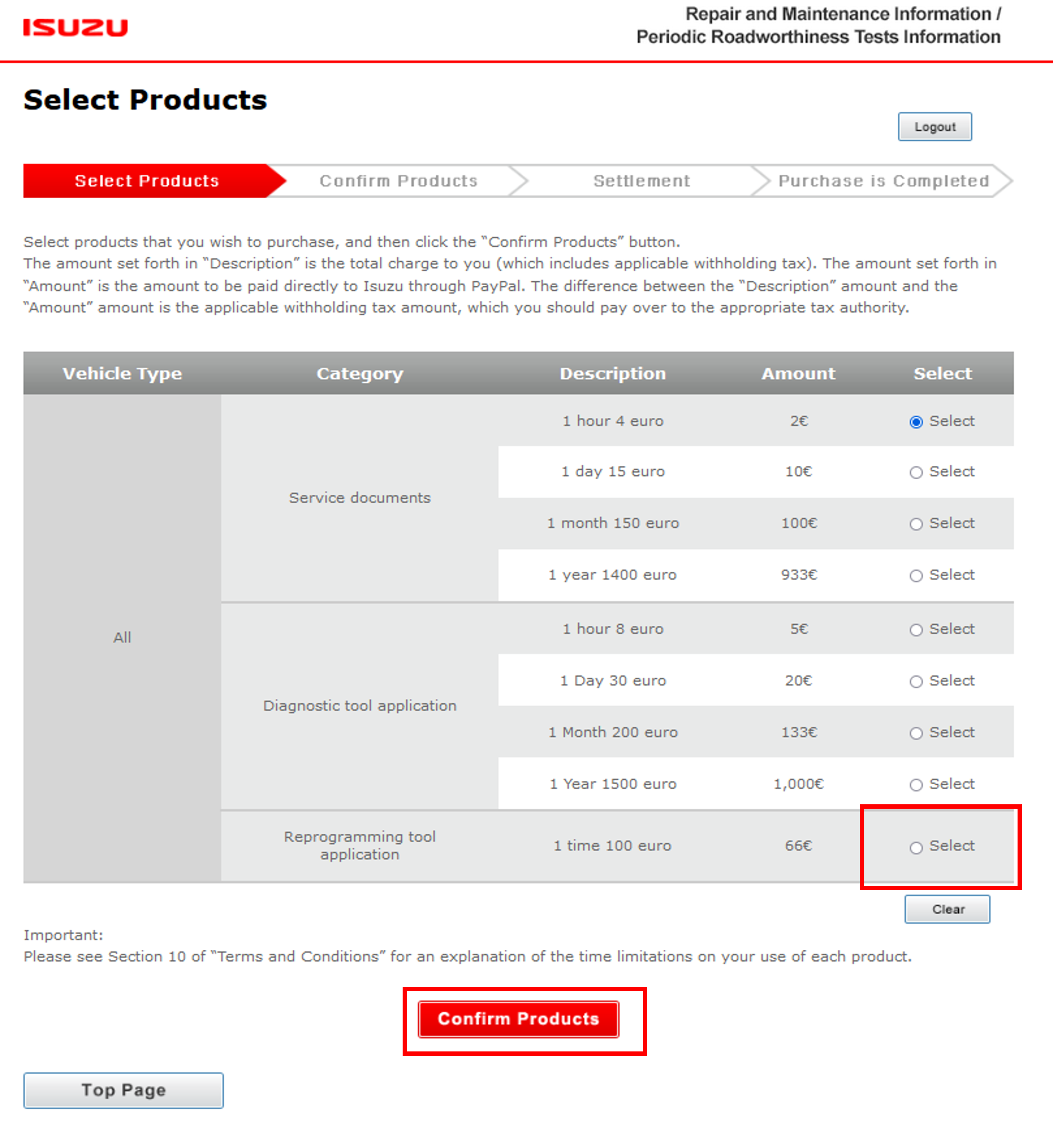Select the reprogramming tool 1 time 100 euro option

[916, 848]
